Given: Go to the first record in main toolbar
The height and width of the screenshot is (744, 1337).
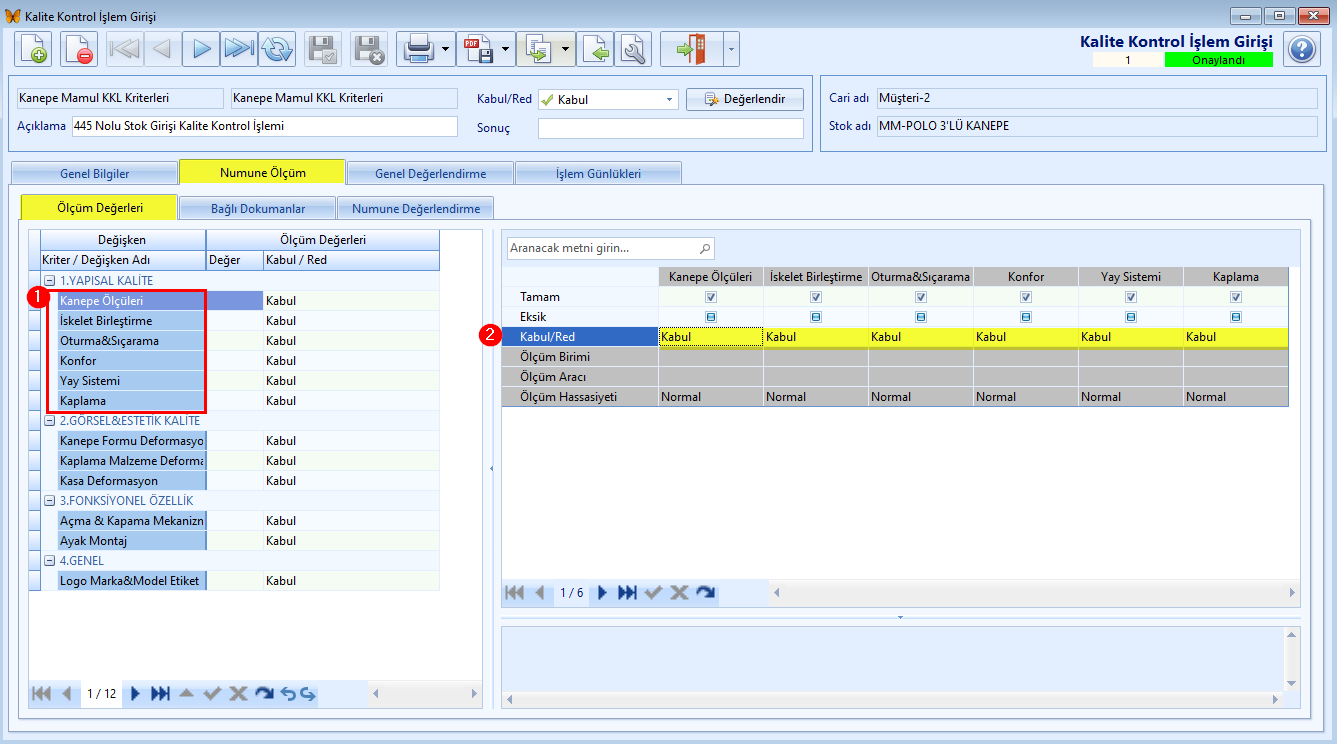Looking at the screenshot, I should (x=124, y=48).
